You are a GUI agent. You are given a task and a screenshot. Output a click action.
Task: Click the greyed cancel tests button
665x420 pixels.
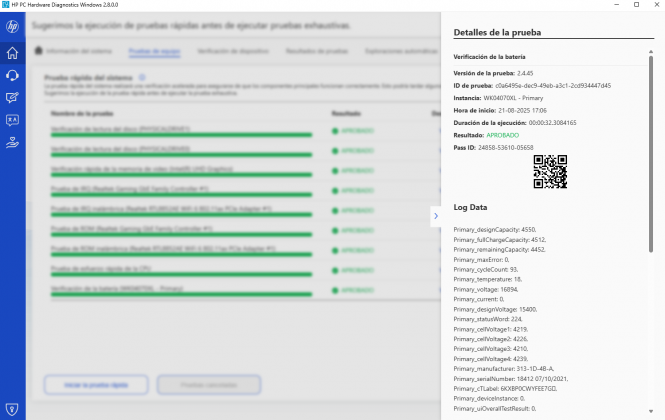coord(209,385)
